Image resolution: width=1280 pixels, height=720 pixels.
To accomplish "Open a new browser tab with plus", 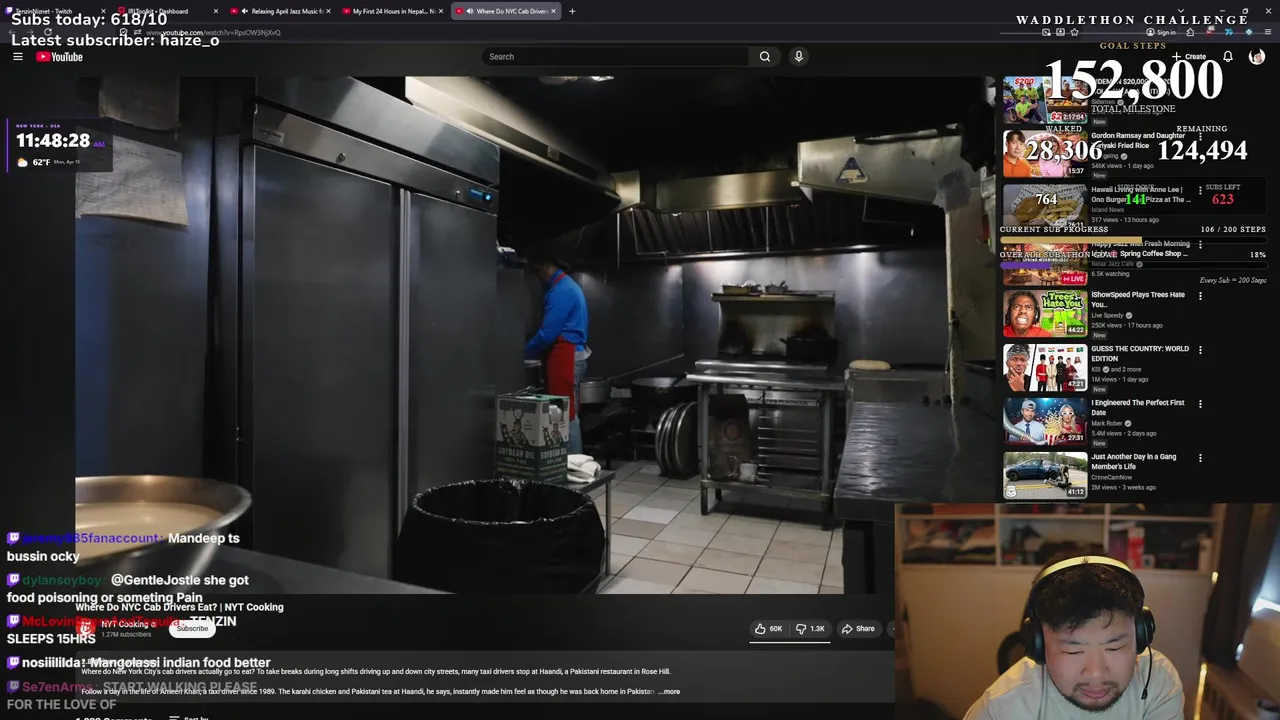I will coord(572,11).
